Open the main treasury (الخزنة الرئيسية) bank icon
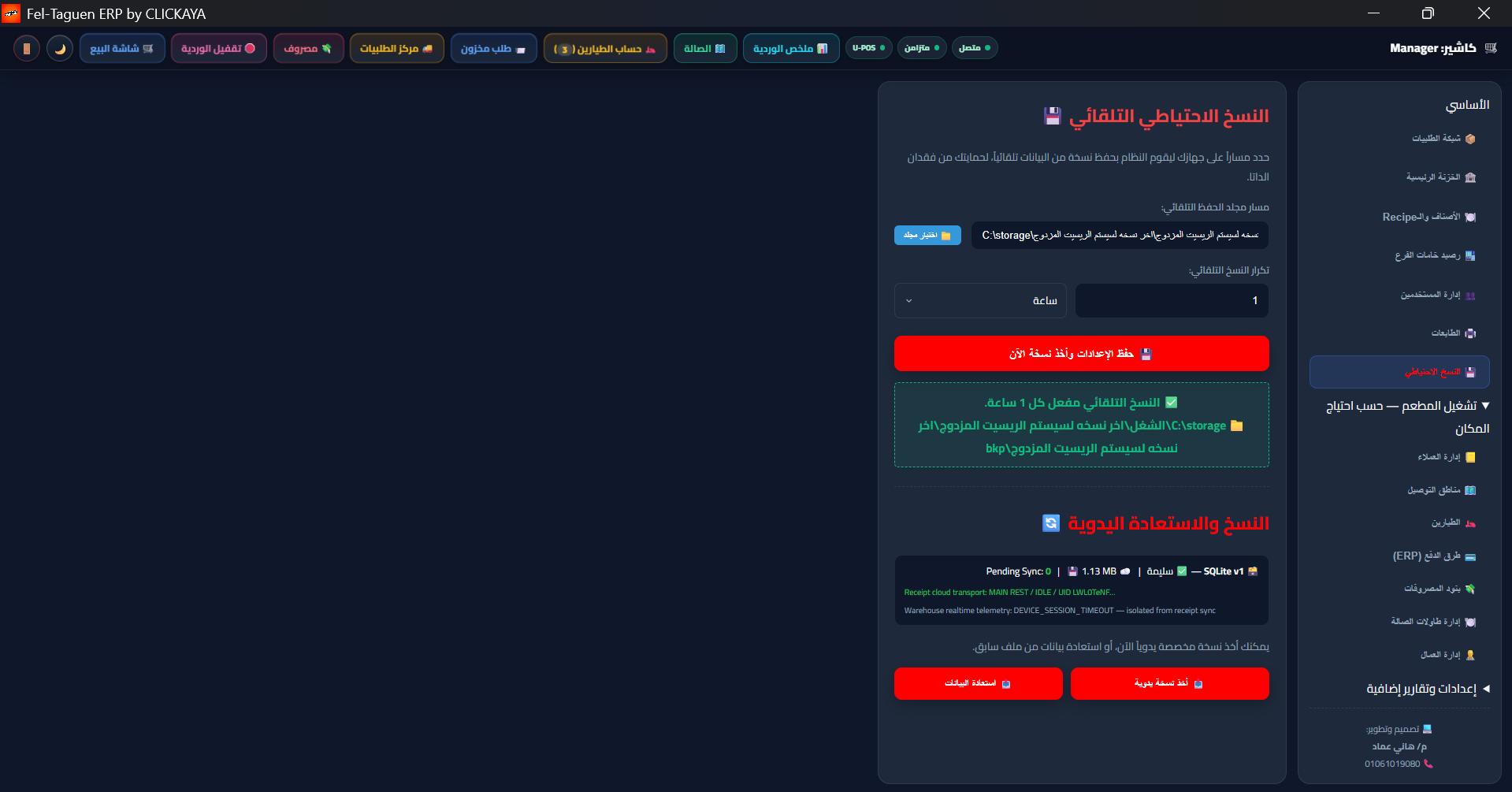 click(1470, 177)
